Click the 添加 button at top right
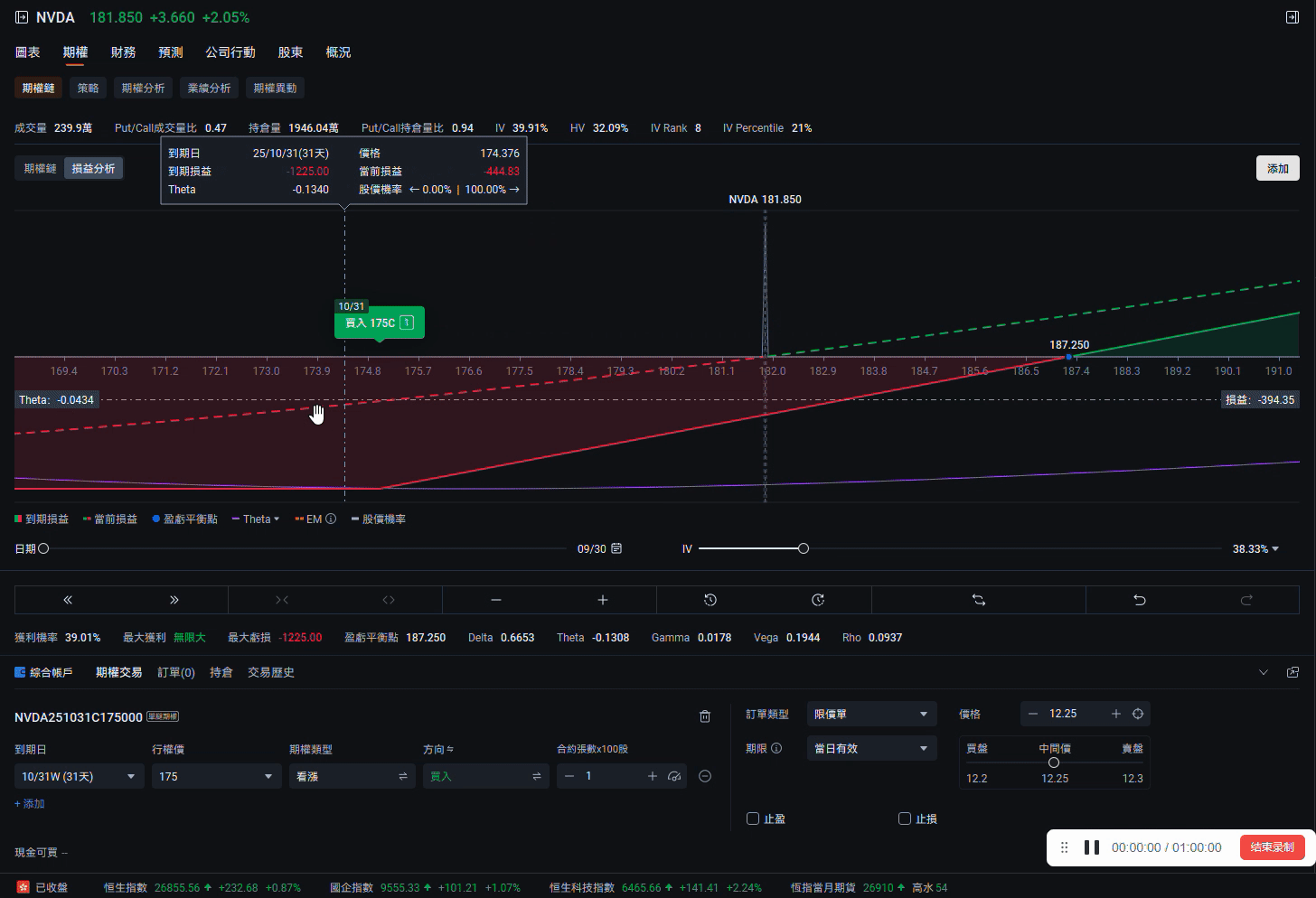The height and width of the screenshot is (898, 1316). point(1277,168)
